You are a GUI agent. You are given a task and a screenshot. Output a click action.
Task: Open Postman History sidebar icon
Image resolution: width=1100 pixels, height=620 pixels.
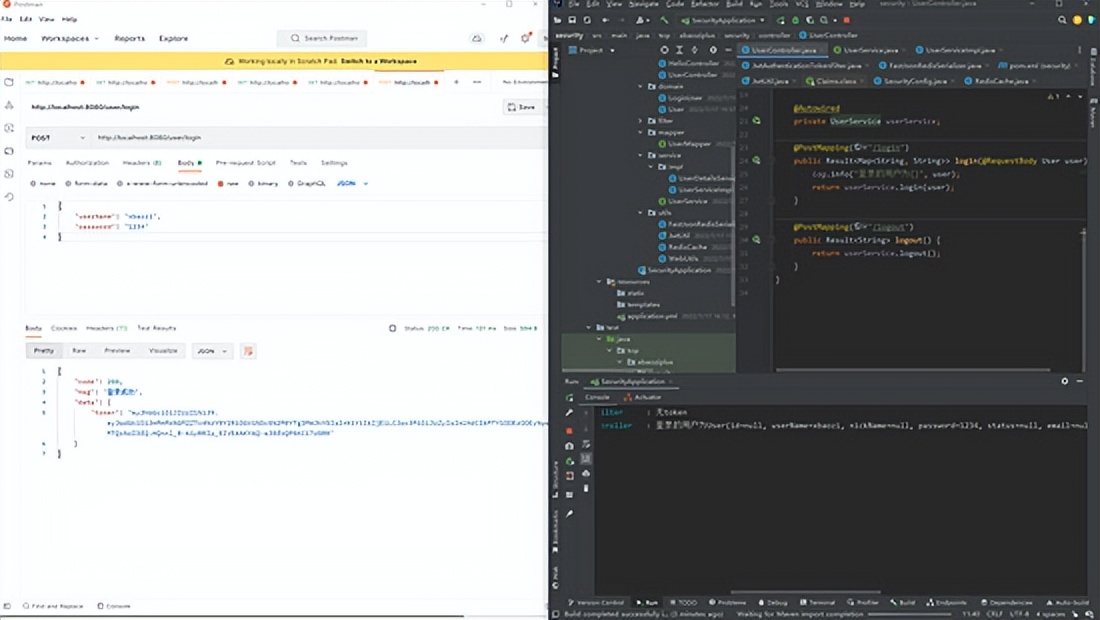[9, 197]
